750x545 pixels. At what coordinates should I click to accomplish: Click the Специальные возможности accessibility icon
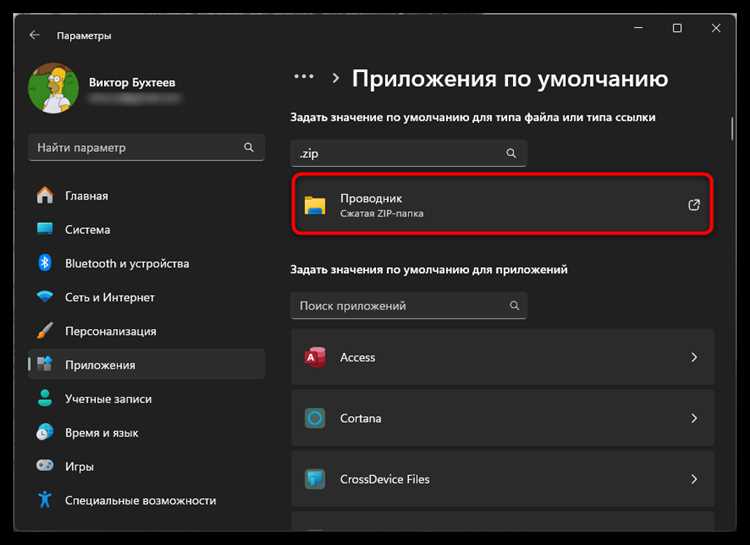point(45,500)
